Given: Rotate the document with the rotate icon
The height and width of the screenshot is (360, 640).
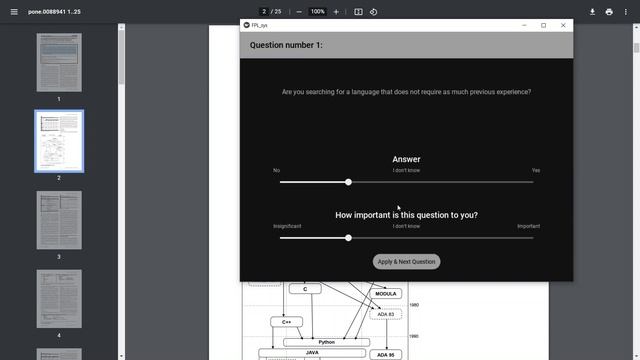Looking at the screenshot, I should pos(373,12).
